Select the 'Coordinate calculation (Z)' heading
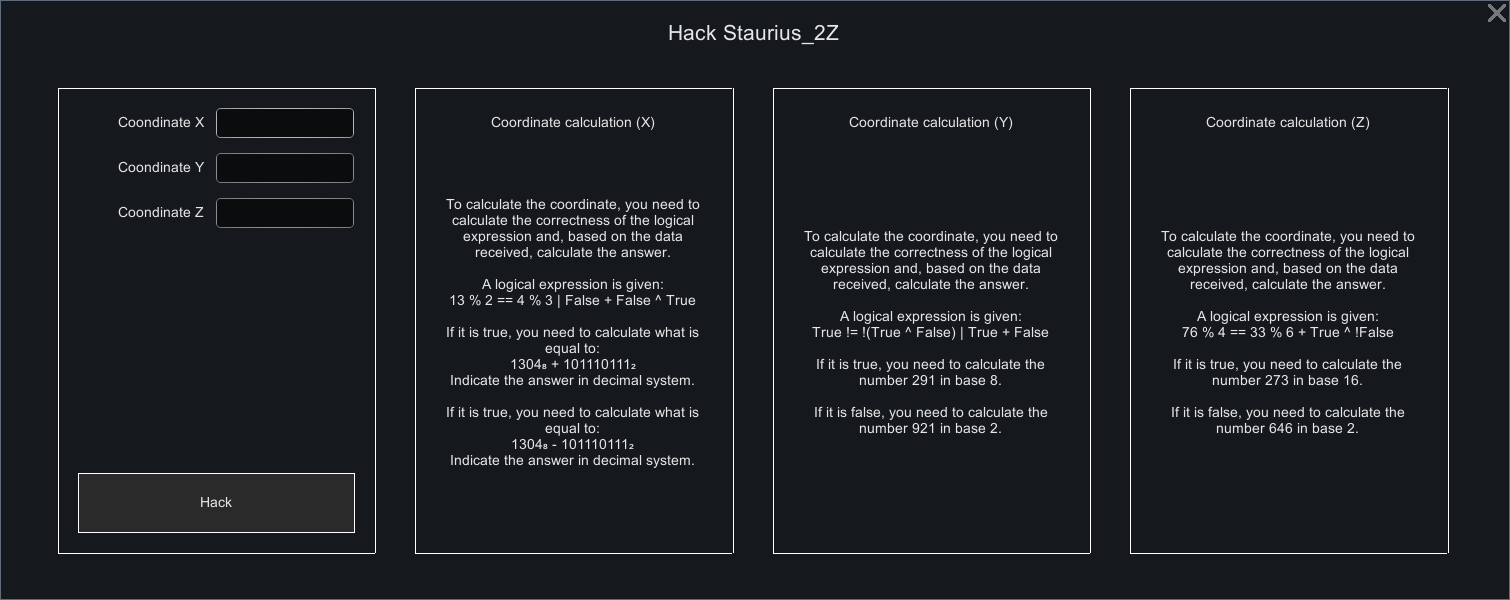 1288,122
